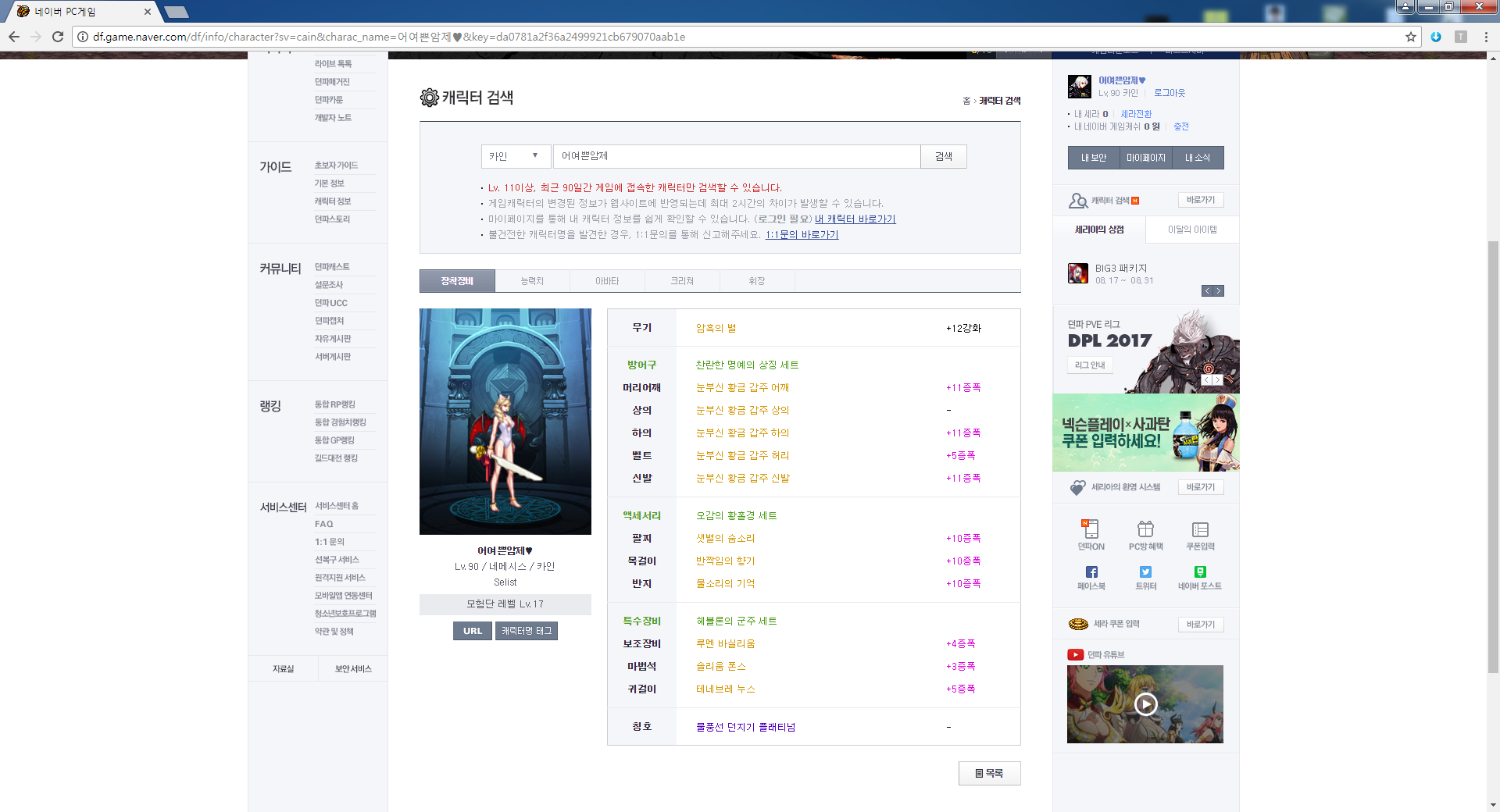1500x812 pixels.
Task: Open 물풍선 던지기 플래티넘 title link
Action: [x=745, y=728]
